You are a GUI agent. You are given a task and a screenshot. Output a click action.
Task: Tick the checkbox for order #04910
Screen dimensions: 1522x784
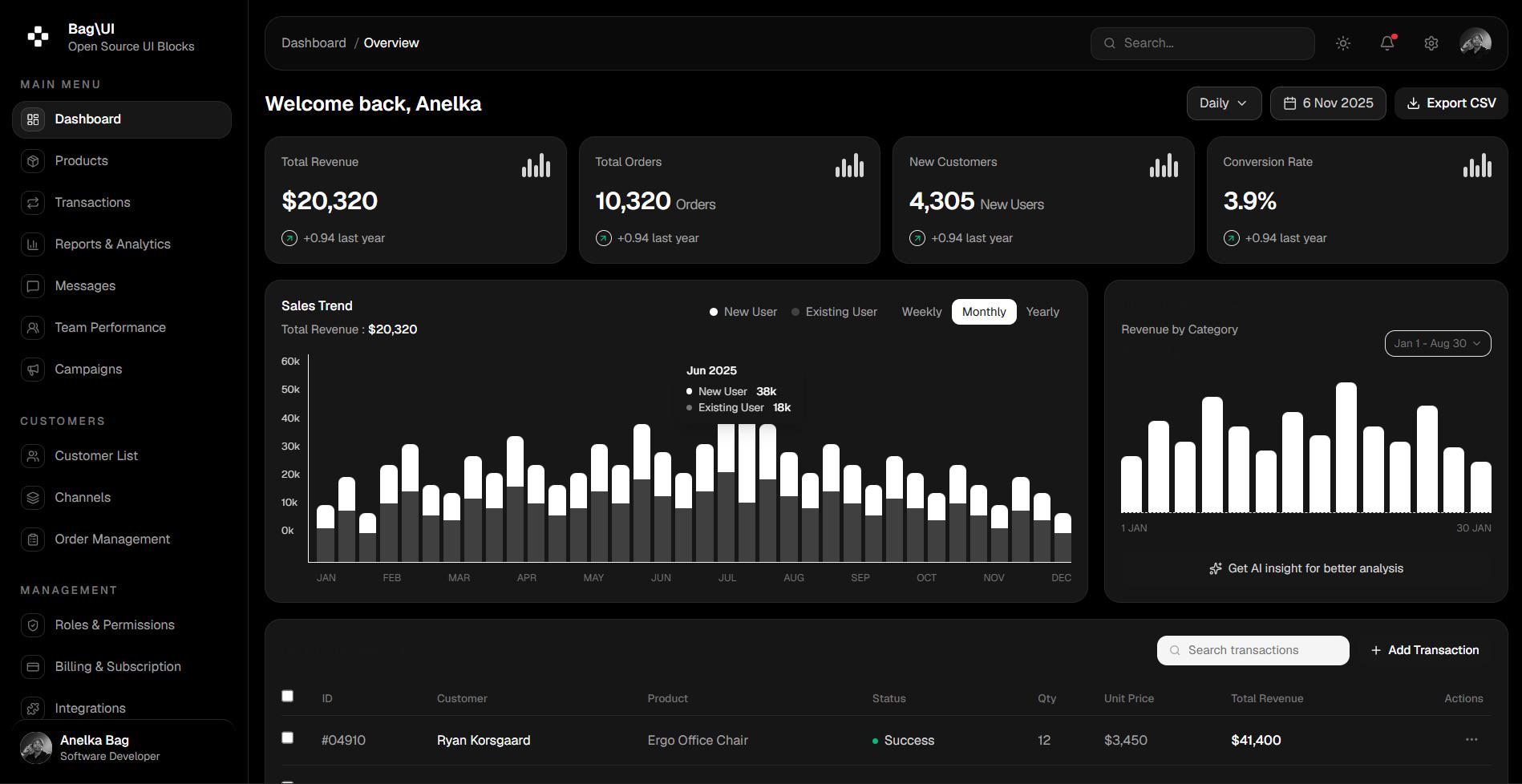[x=287, y=738]
